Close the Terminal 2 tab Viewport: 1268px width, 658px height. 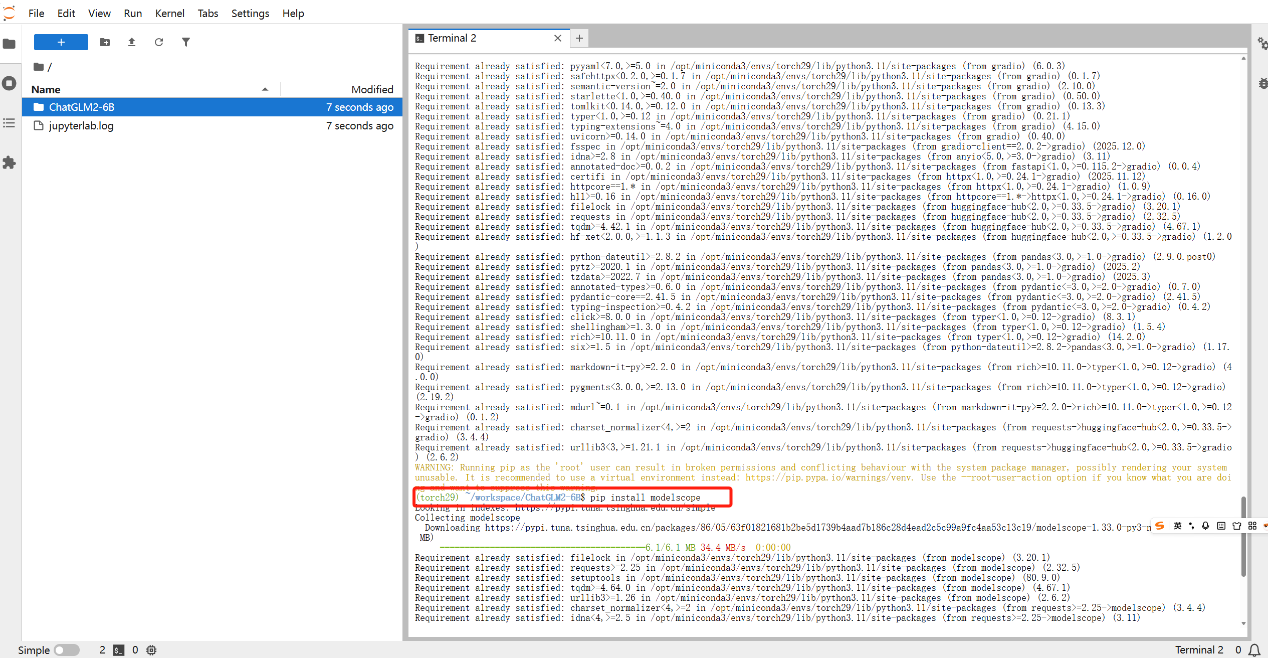coord(557,38)
